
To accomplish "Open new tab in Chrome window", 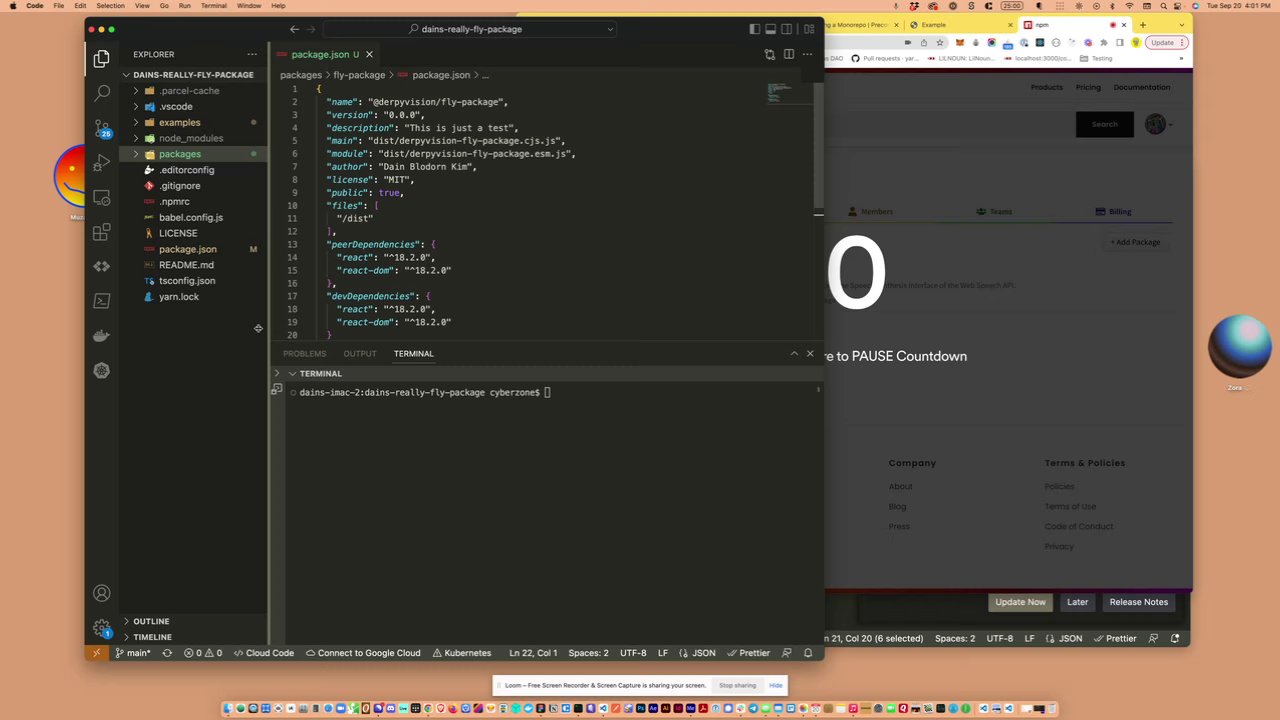I will (x=1142, y=24).
